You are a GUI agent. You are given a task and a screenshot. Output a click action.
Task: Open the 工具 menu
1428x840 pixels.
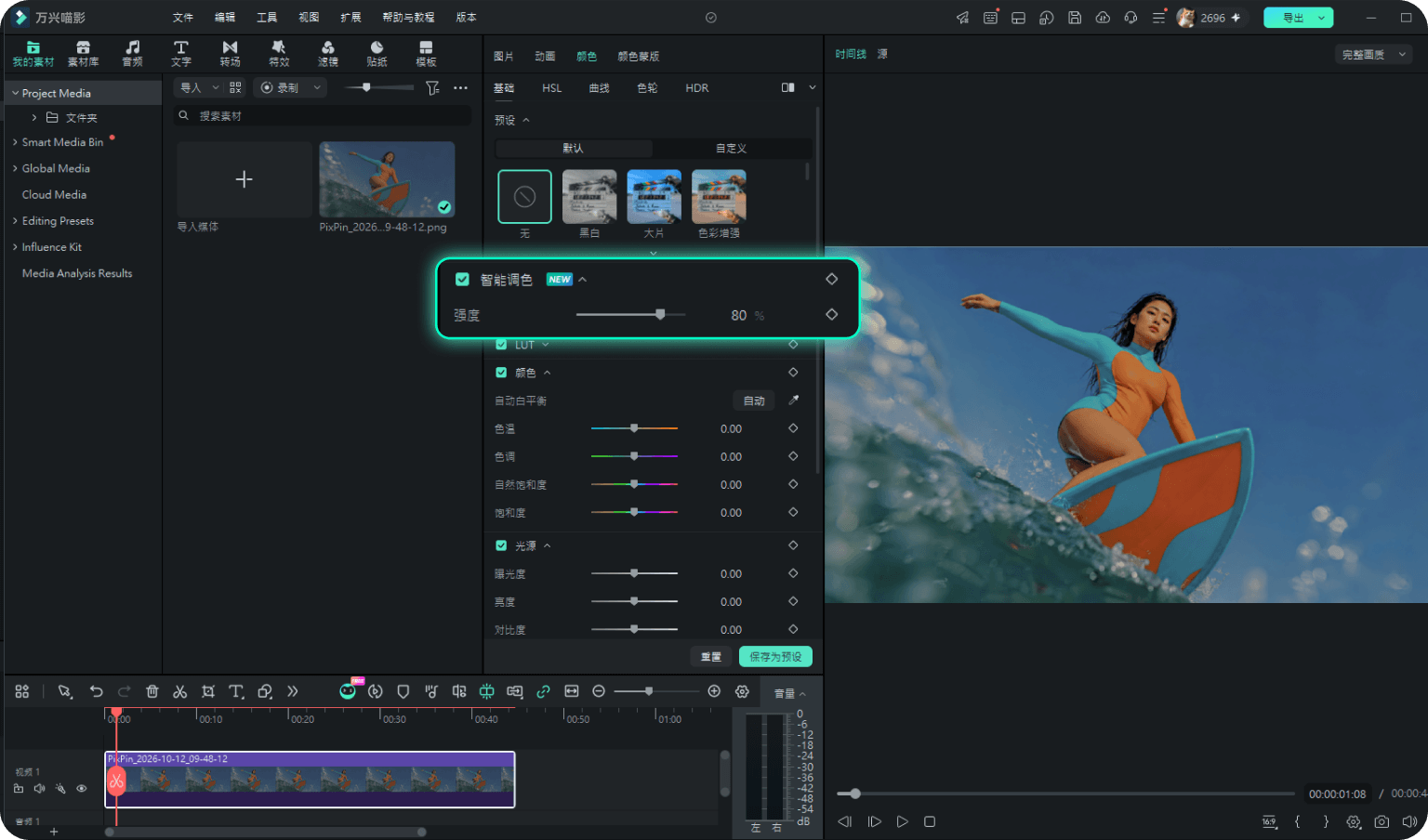tap(267, 18)
